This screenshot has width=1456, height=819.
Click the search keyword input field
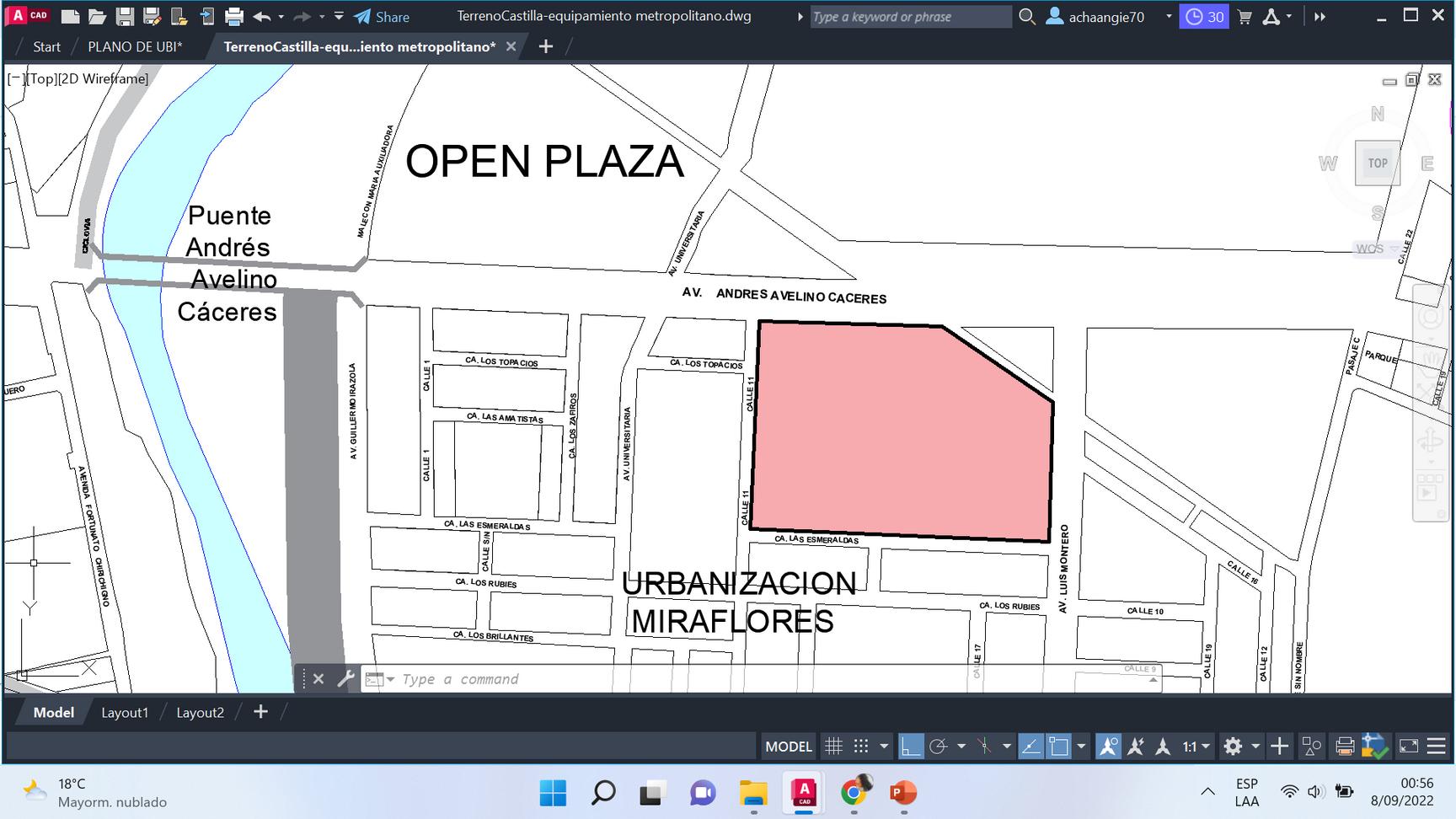(x=910, y=17)
